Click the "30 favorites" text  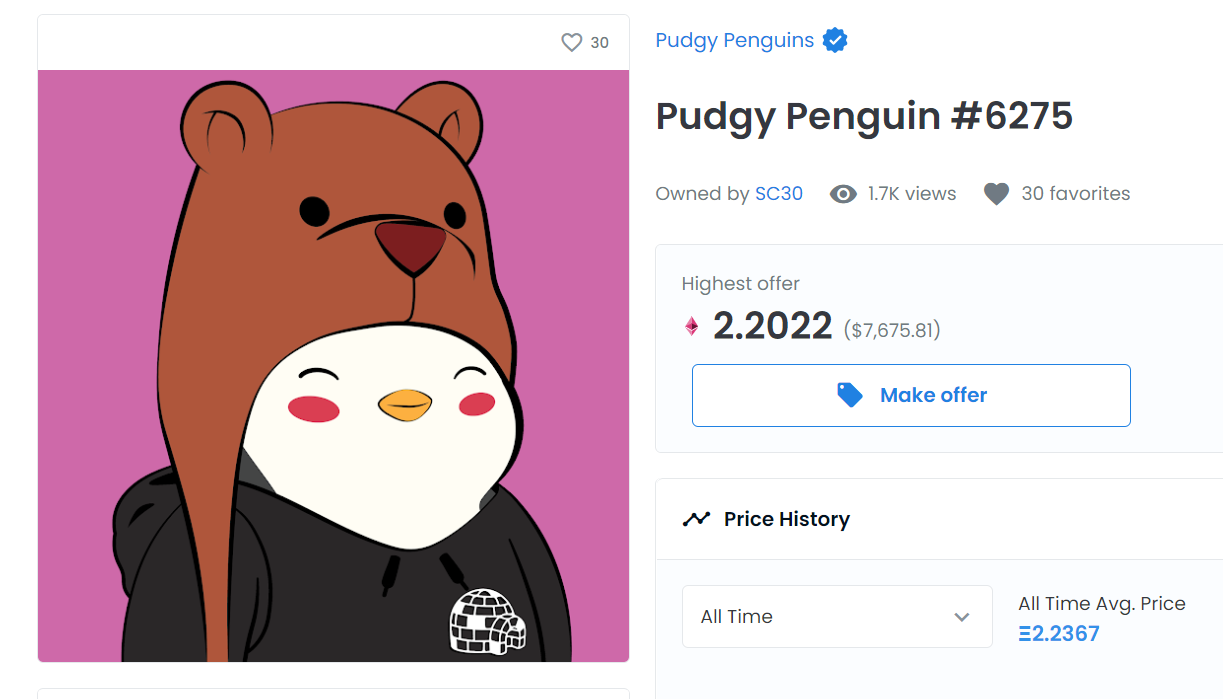1075,194
